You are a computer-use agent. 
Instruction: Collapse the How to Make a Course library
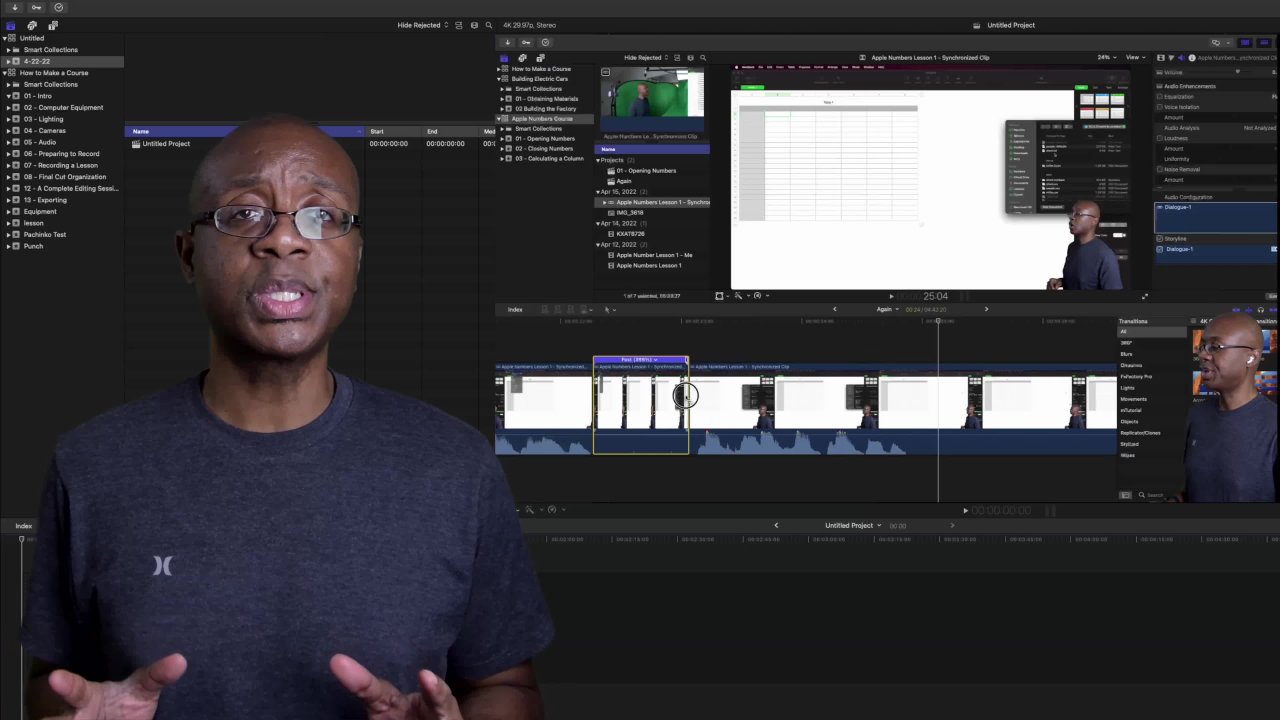(5, 73)
